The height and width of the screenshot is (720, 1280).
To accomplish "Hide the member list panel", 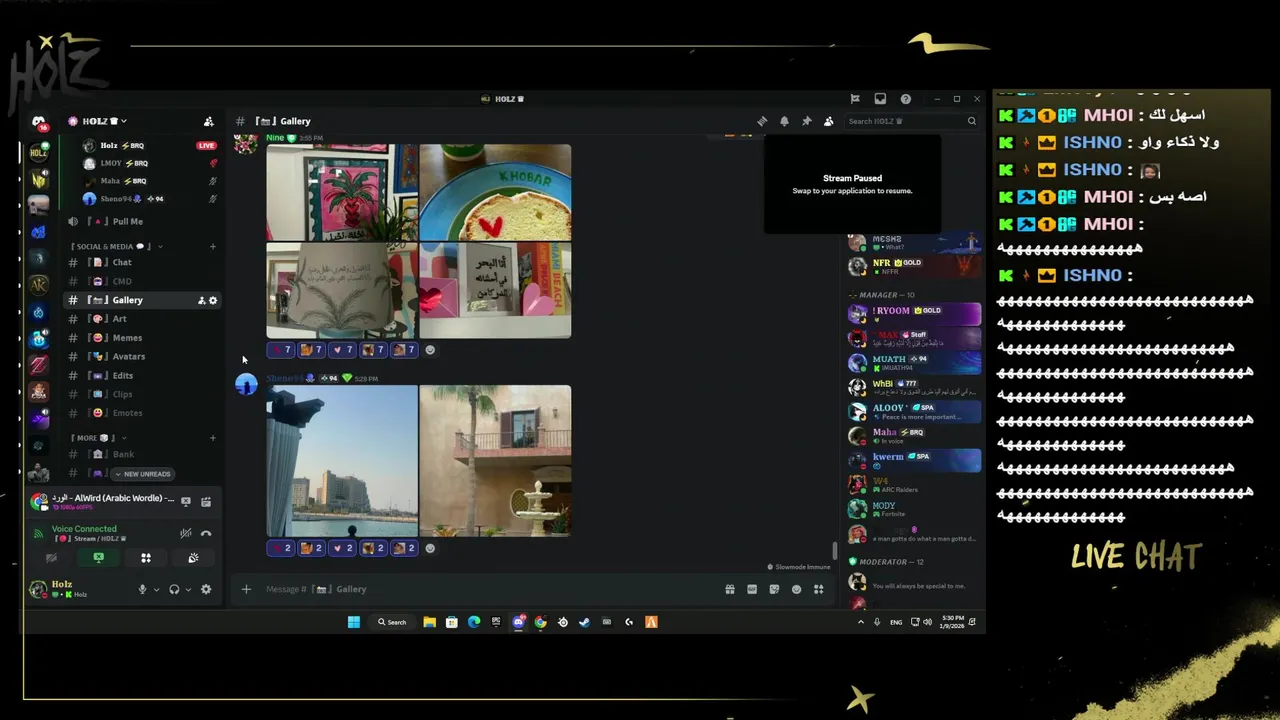I will point(828,121).
